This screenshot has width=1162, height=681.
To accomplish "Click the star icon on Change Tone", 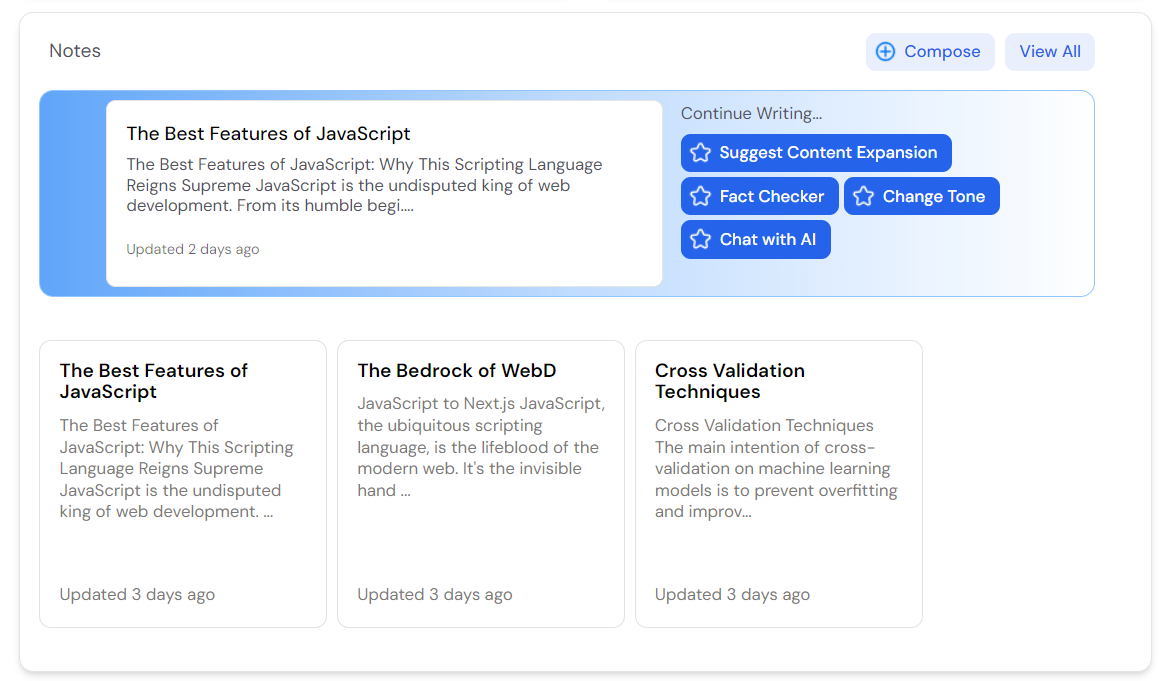I will (x=864, y=197).
